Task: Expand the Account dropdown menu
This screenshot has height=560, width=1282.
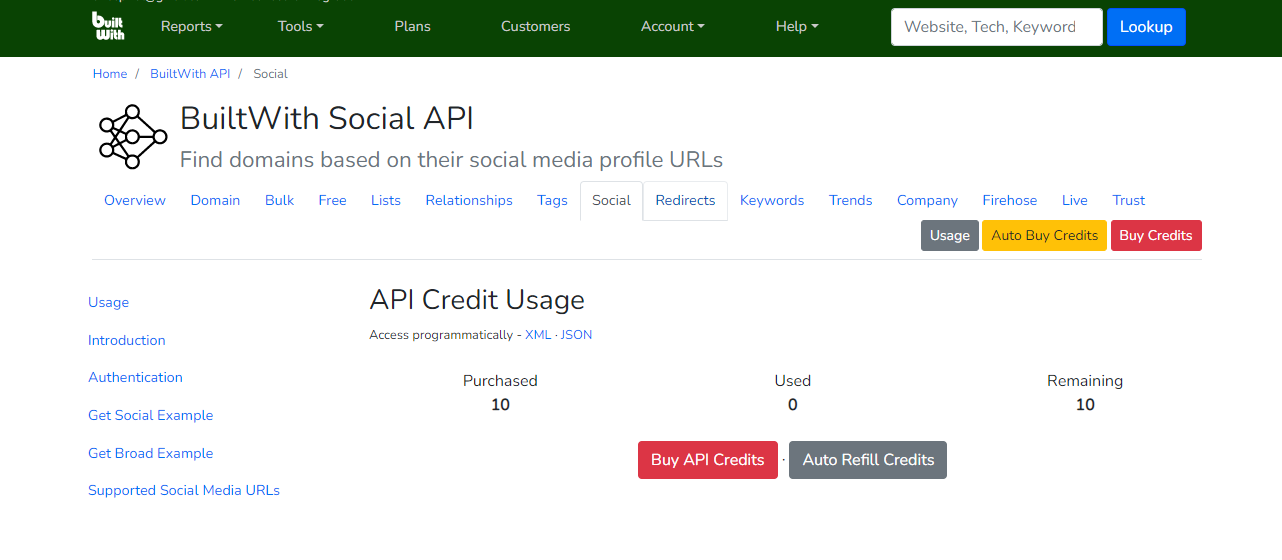Action: 672,26
